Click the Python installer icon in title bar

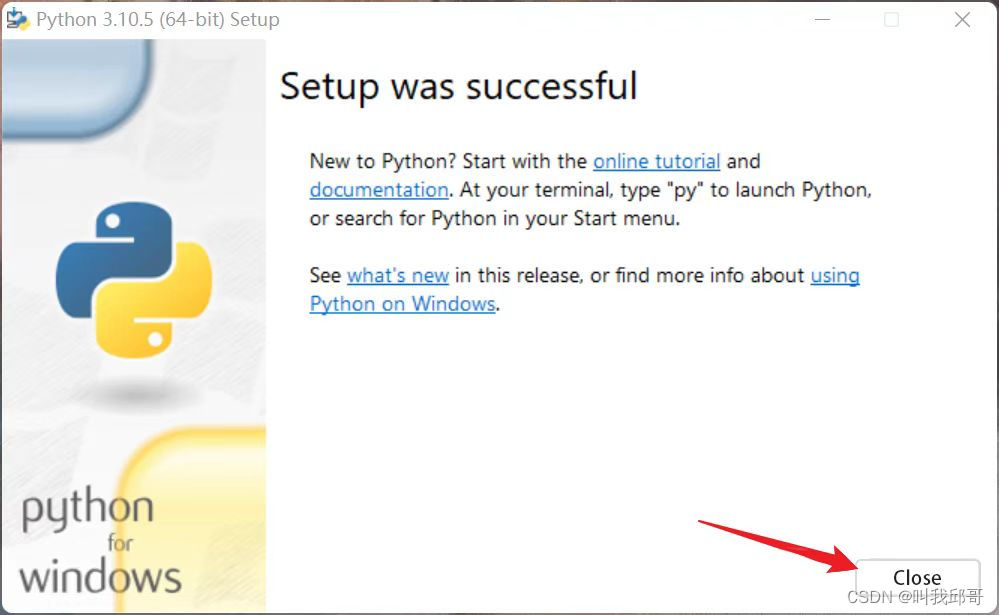pos(18,20)
